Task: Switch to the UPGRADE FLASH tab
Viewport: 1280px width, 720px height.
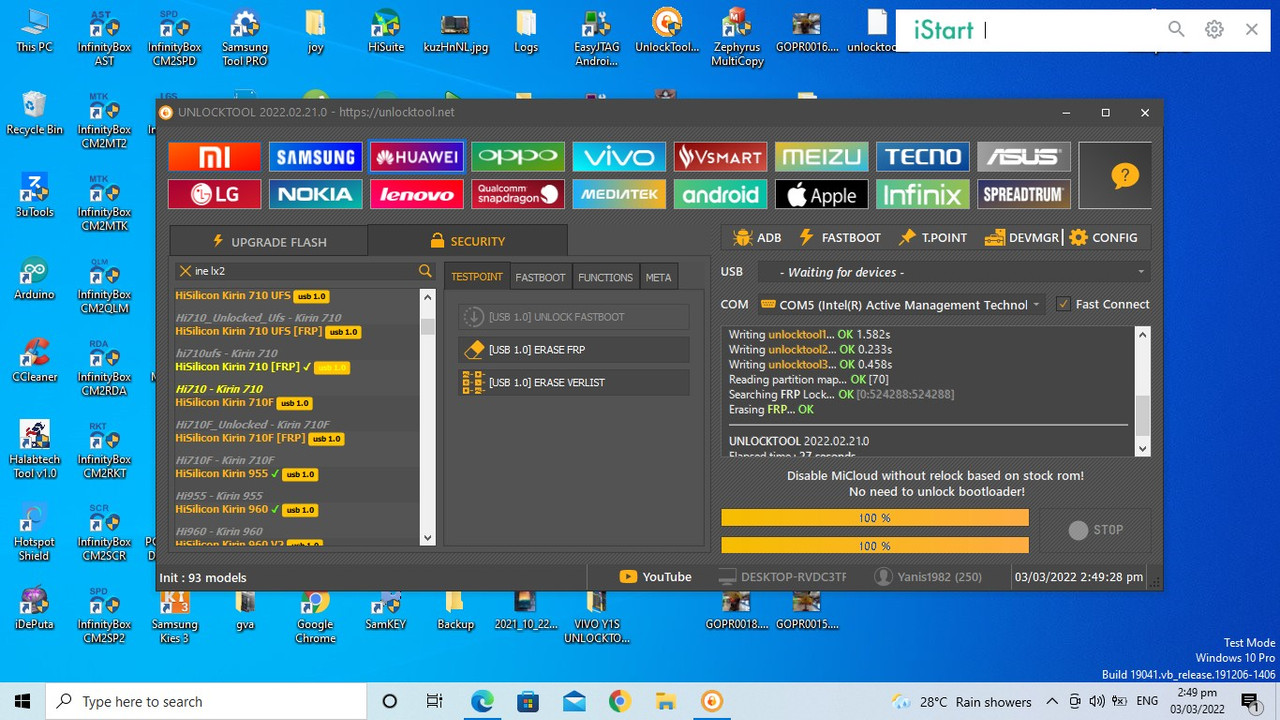Action: coord(269,241)
